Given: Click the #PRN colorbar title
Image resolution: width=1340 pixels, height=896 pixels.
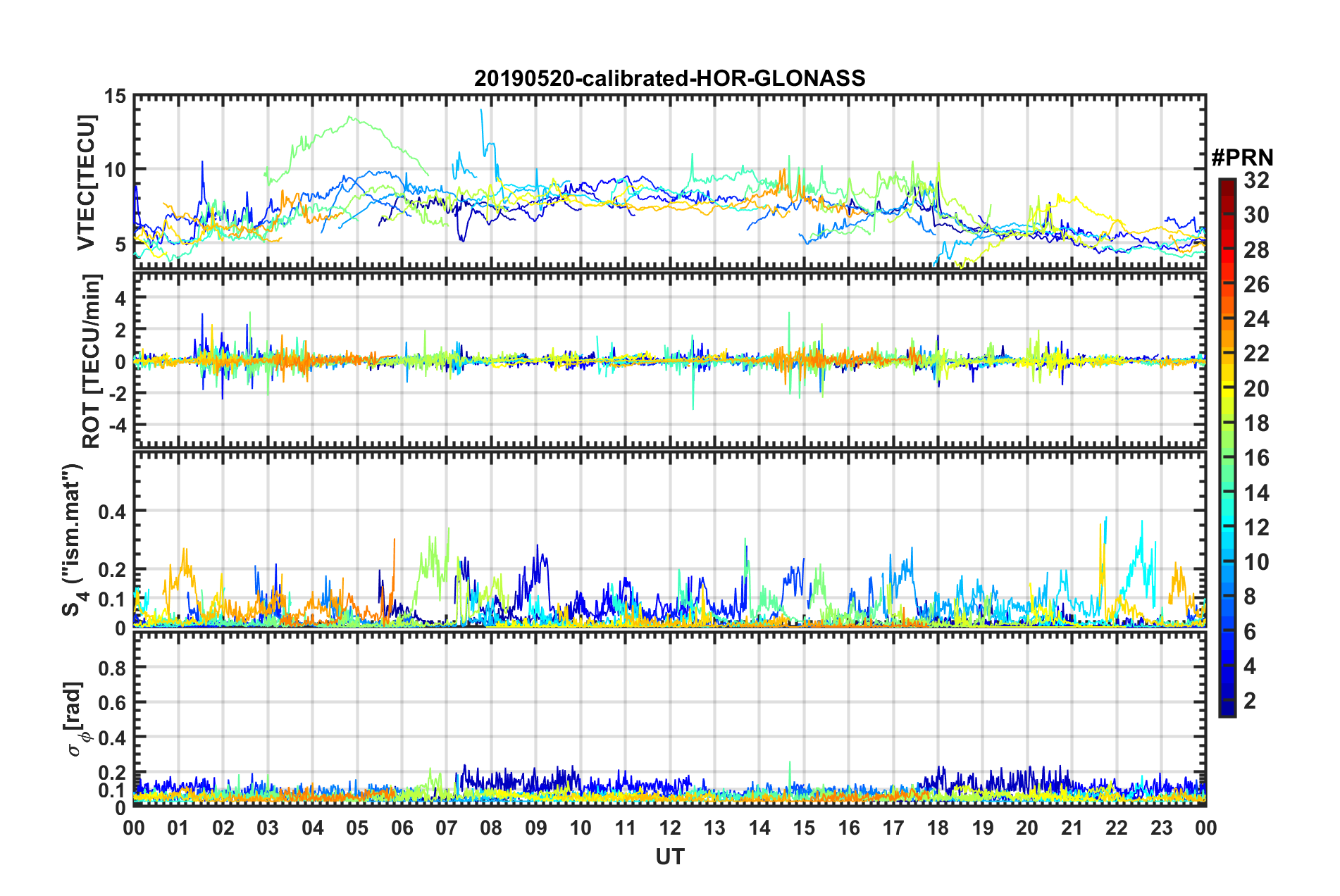Looking at the screenshot, I should pos(1242,158).
